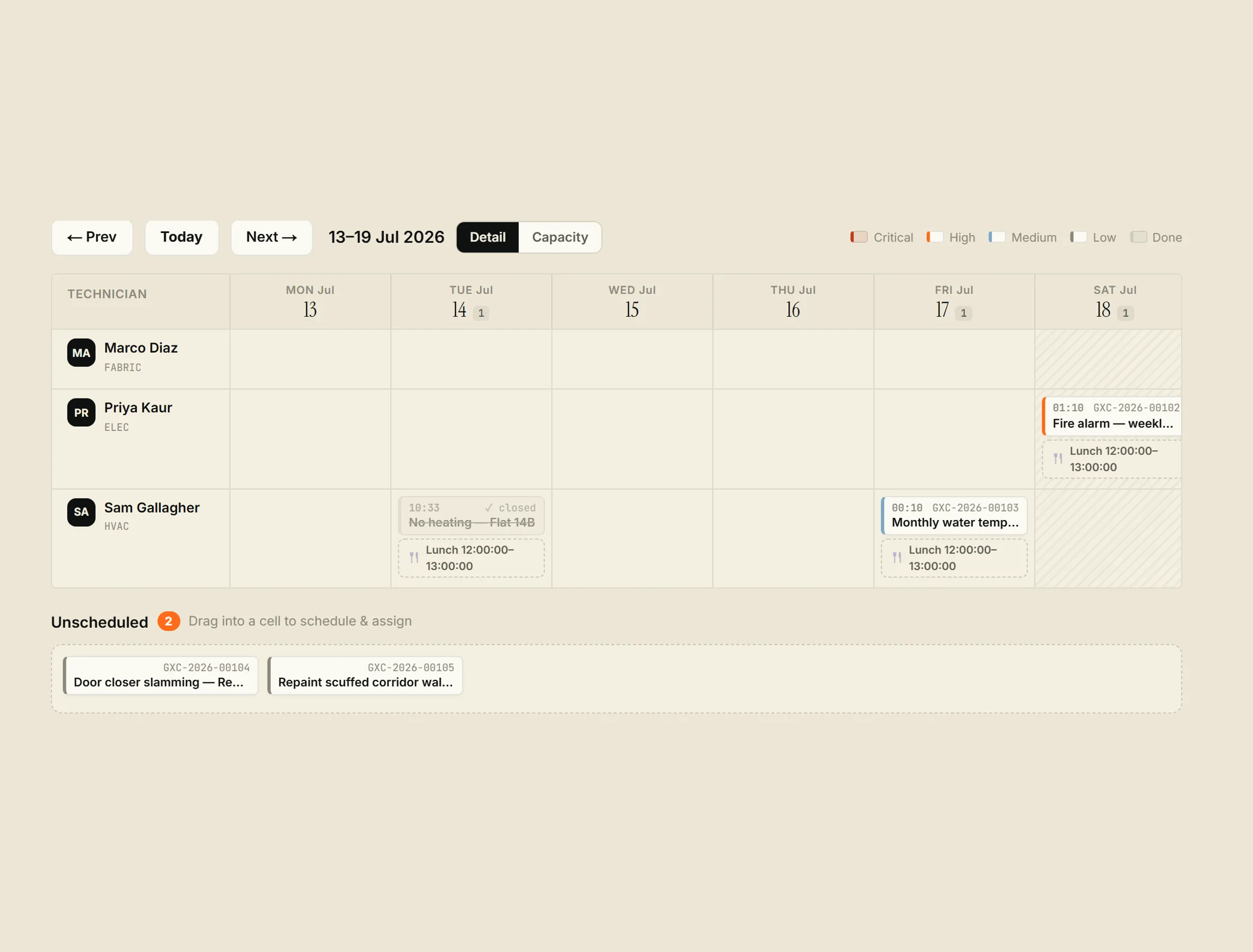Click the THU Jul 16 column header
The width and height of the screenshot is (1253, 952).
[793, 301]
